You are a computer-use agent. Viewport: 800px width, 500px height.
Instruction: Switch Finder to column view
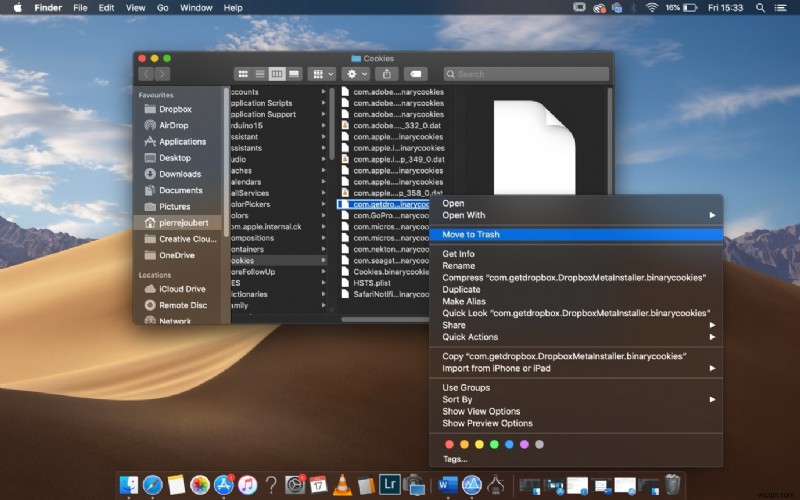277,74
